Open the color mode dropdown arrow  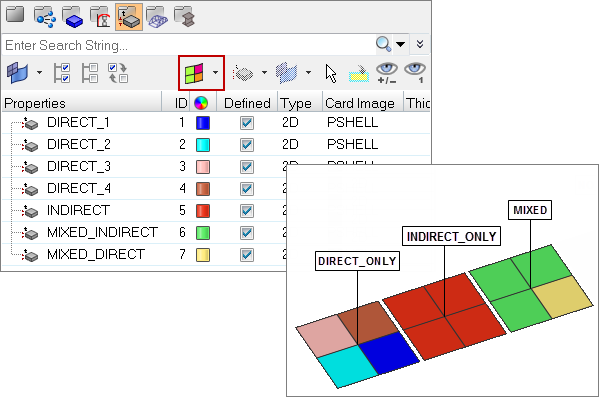point(215,72)
